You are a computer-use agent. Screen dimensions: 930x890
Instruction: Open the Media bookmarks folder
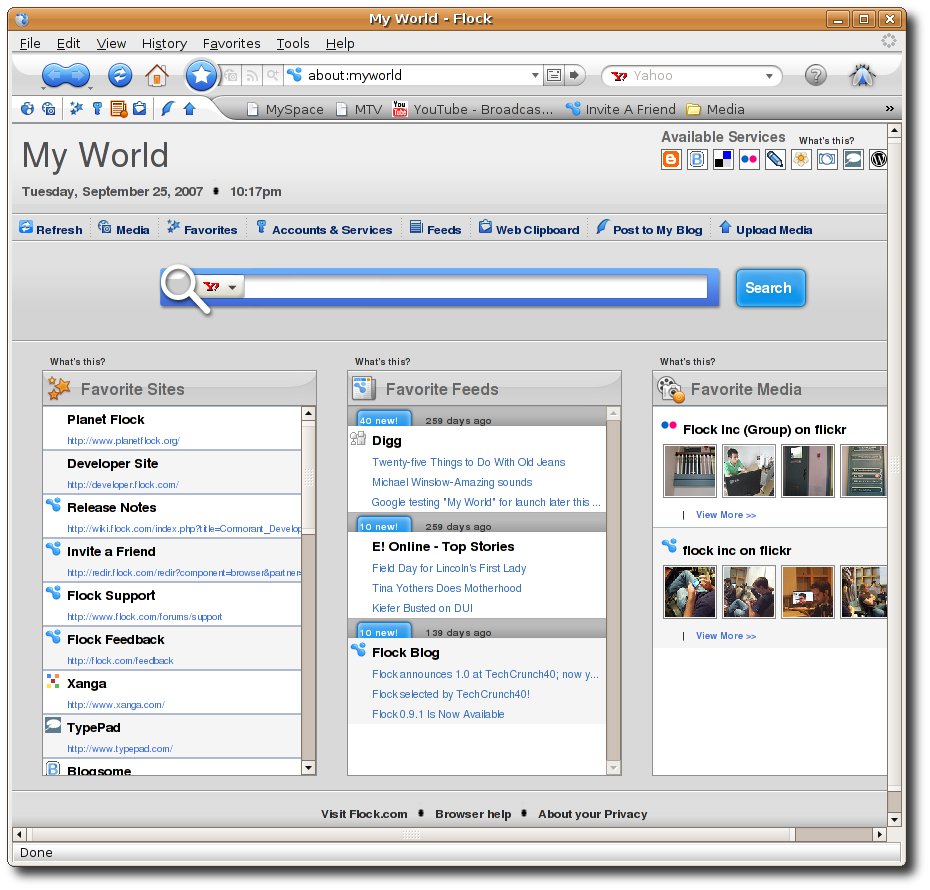715,109
